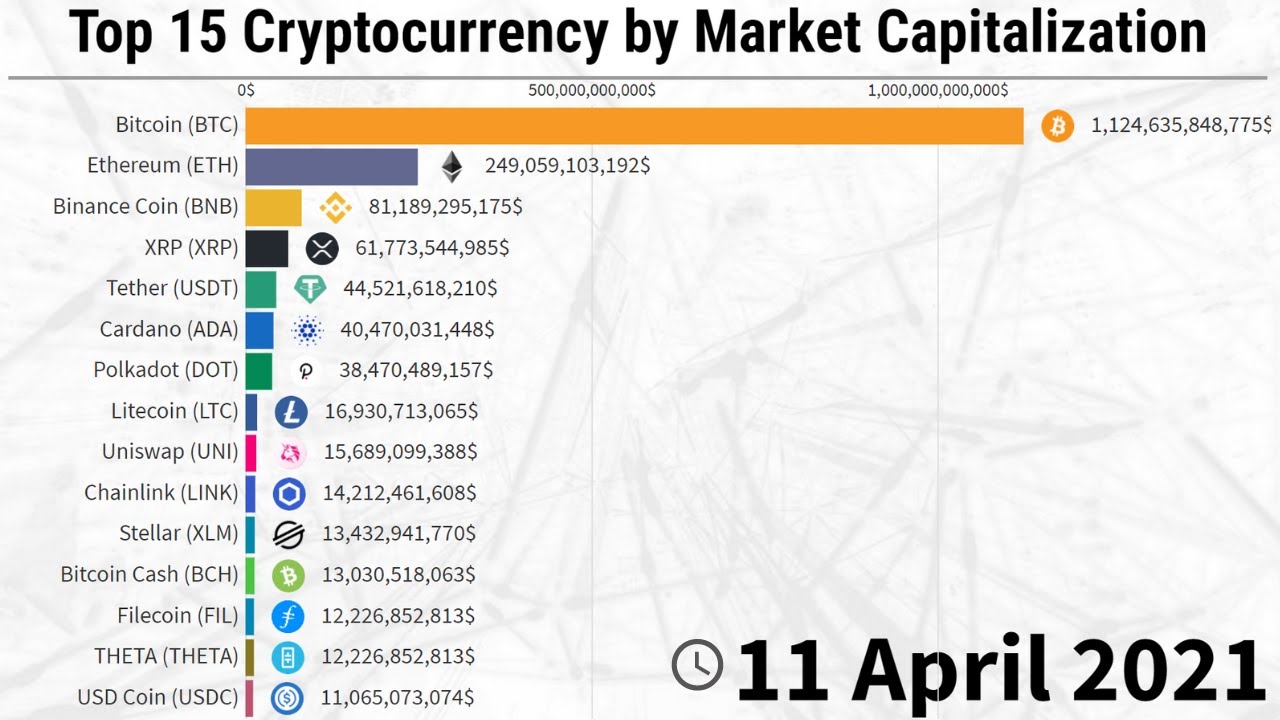The height and width of the screenshot is (720, 1280).
Task: Click the orange Bitcoin logo icon
Action: 1057,126
